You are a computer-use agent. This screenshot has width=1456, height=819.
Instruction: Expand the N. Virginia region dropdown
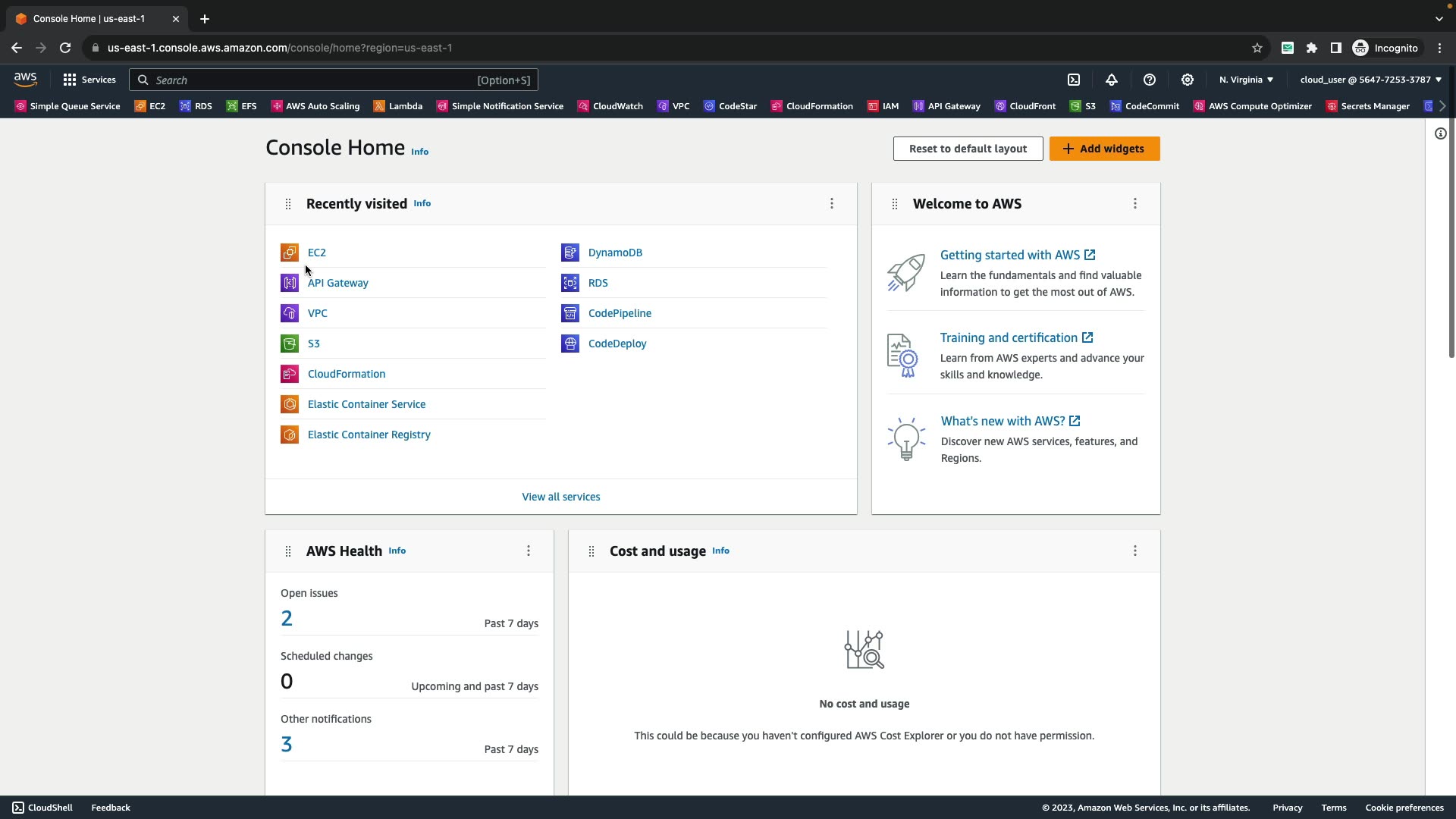[x=1246, y=80]
